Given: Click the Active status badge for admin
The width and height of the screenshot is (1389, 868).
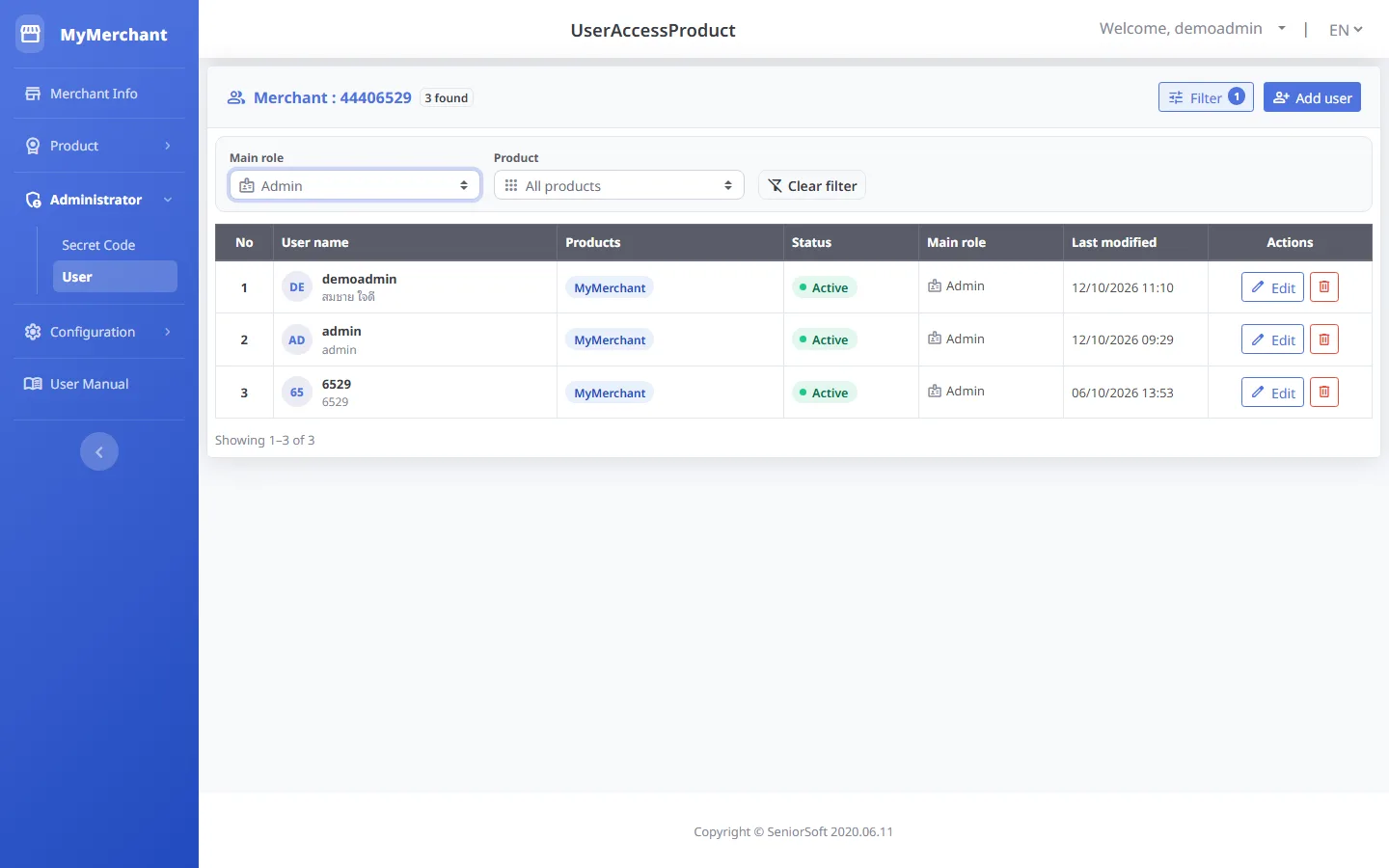Looking at the screenshot, I should [825, 339].
